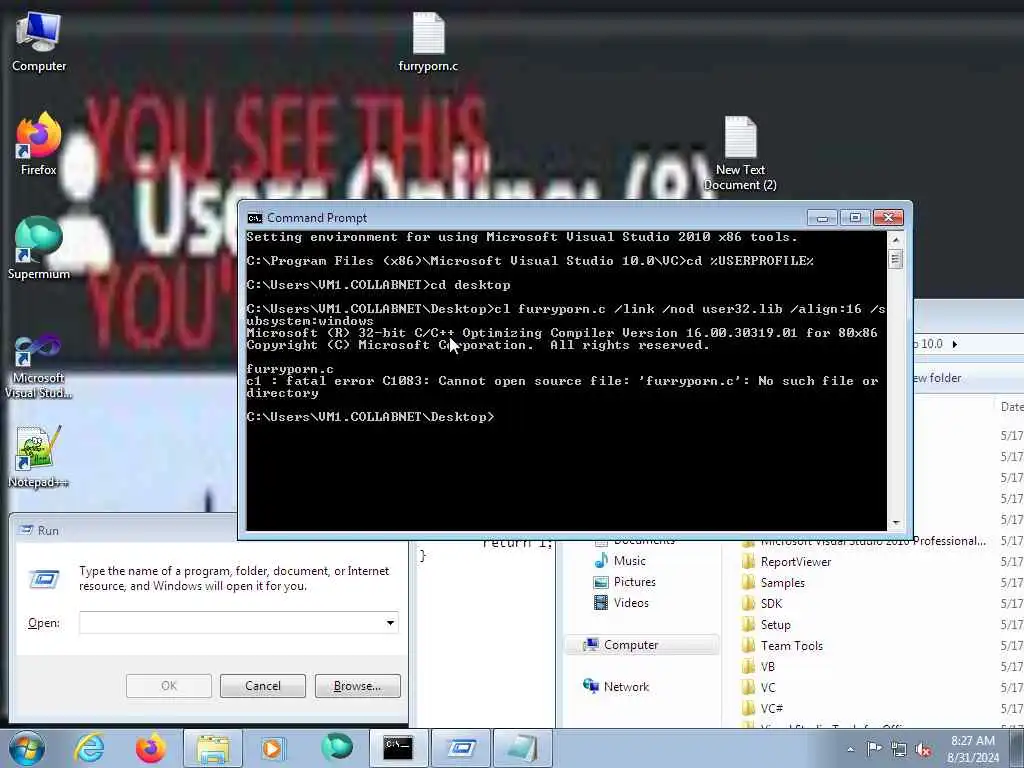Select the Notepad++ desktop shortcut
Image resolution: width=1024 pixels, height=768 pixels.
point(39,456)
